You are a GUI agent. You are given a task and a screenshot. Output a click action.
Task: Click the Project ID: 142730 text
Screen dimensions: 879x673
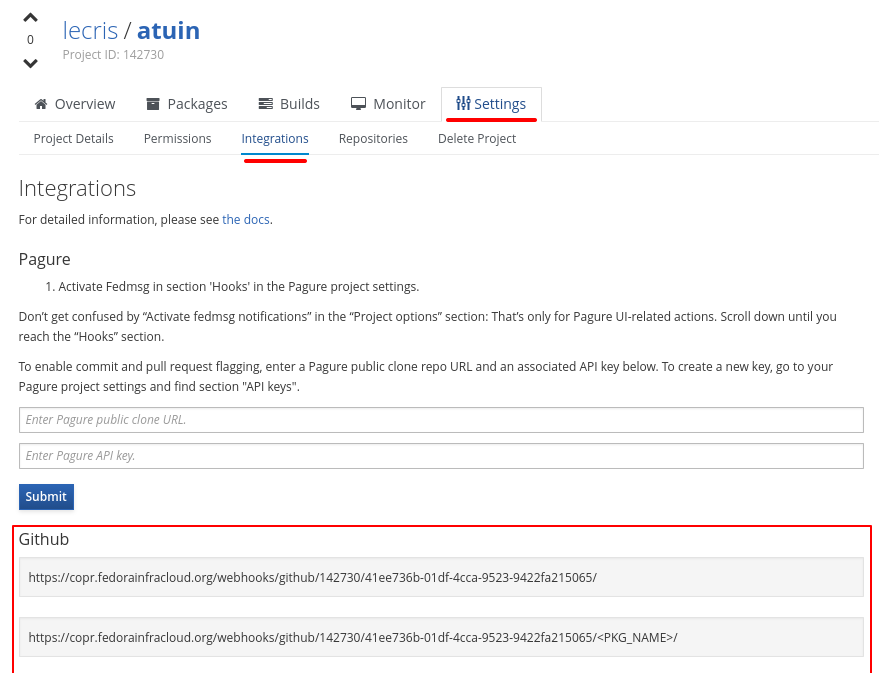coord(113,55)
